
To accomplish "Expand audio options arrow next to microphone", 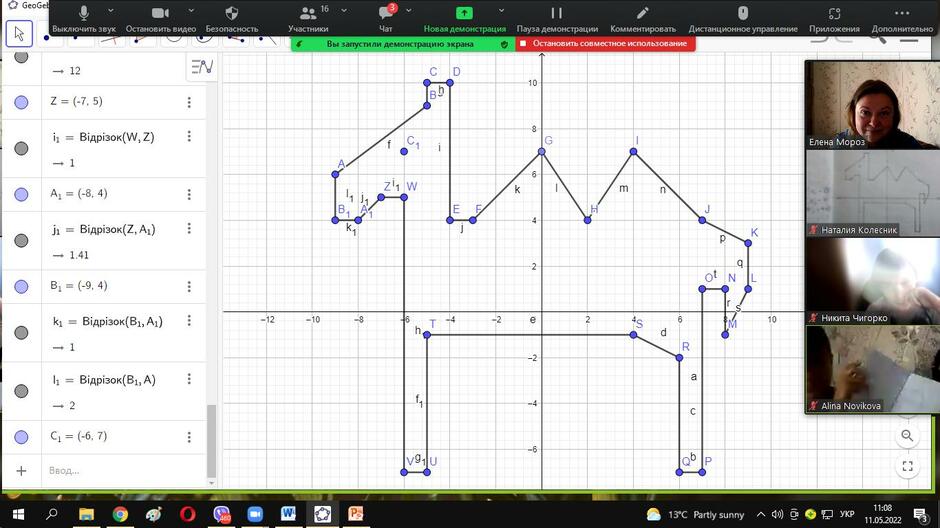I will 111,11.
